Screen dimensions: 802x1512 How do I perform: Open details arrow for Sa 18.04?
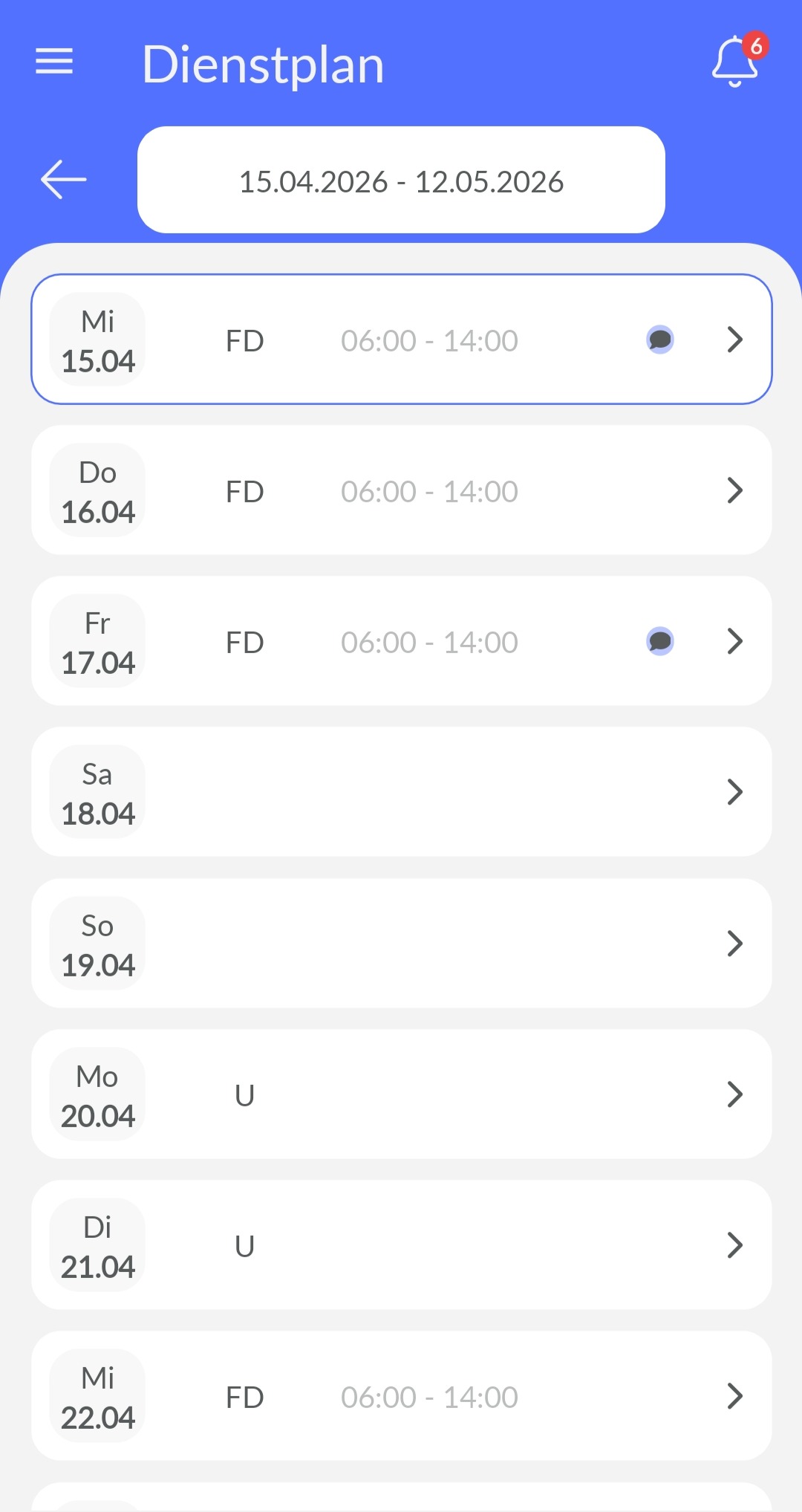tap(734, 792)
